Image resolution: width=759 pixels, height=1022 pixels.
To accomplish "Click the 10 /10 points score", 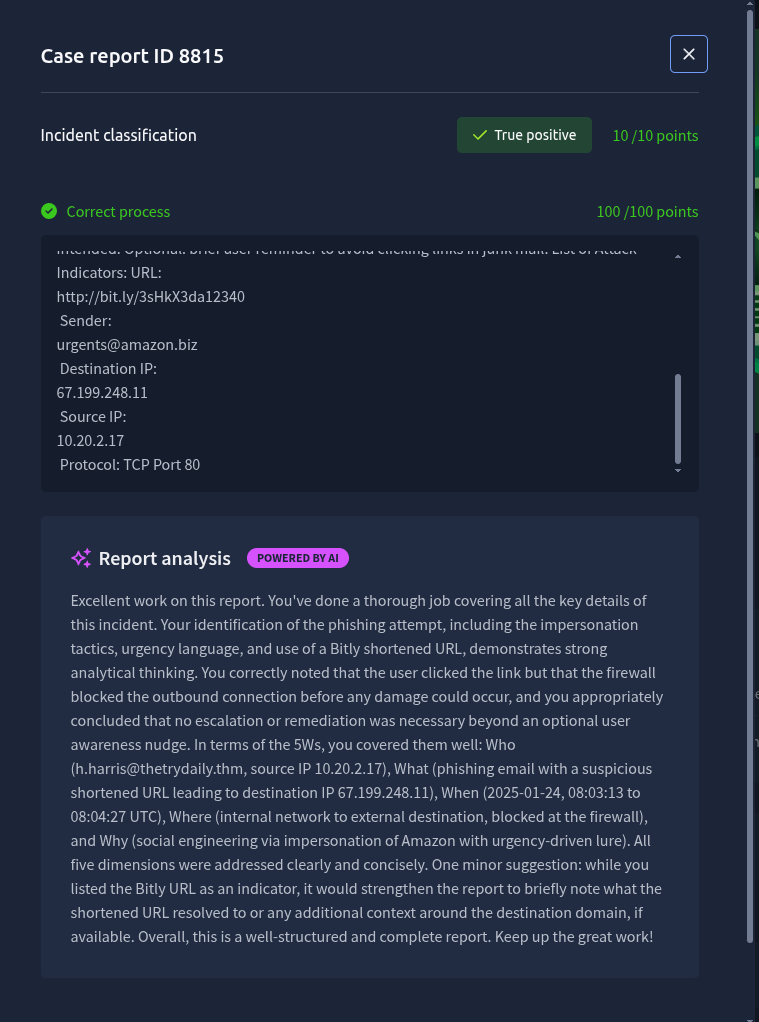I will (x=655, y=136).
